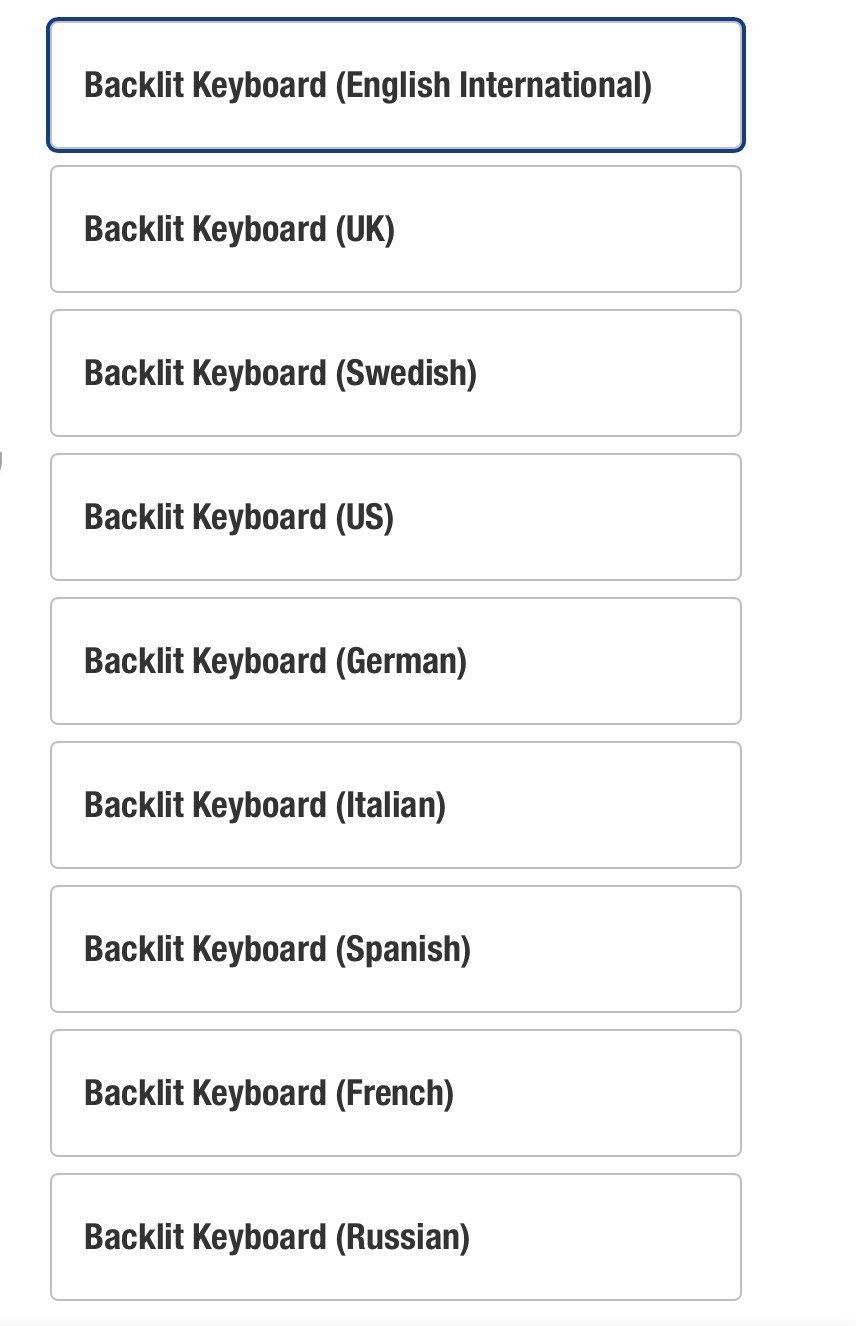Choose the Backlit Keyboard (UK) option
This screenshot has width=856, height=1326.
click(x=396, y=229)
